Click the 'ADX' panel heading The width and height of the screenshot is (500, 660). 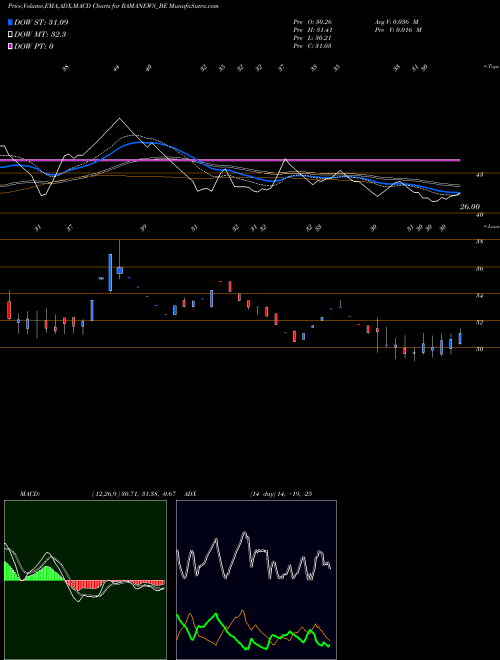(x=190, y=494)
